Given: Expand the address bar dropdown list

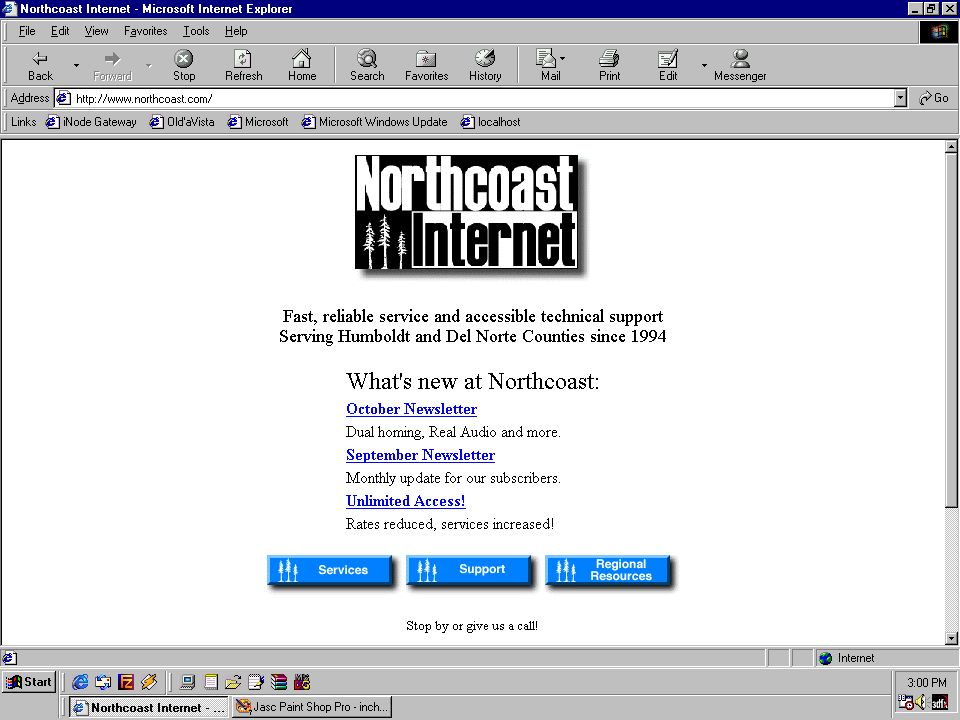Looking at the screenshot, I should click(900, 98).
